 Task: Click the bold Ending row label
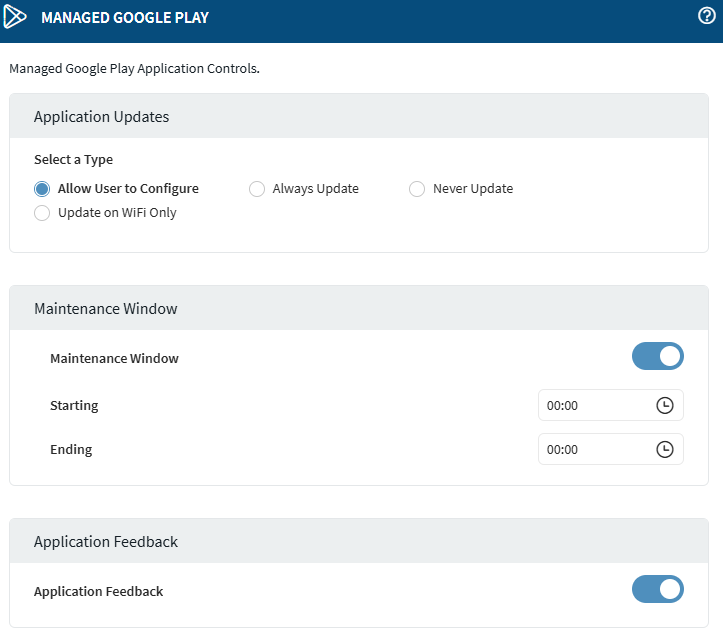coord(71,450)
